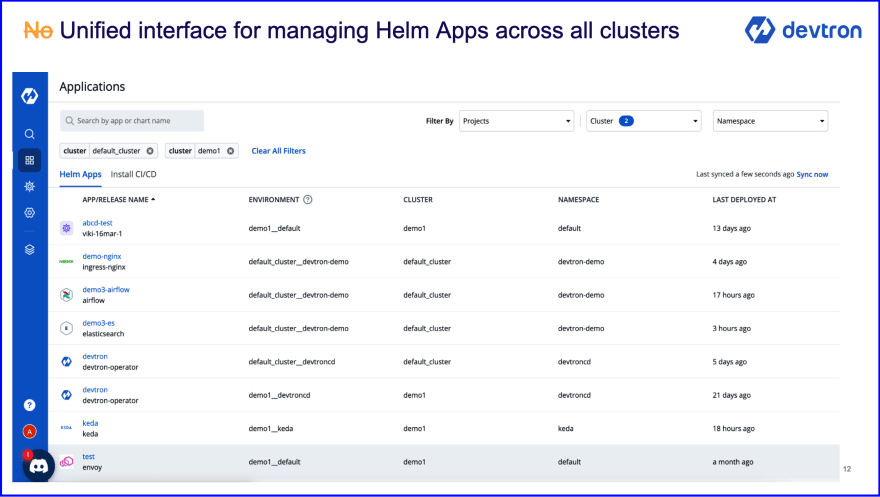Open demo-nginx application

tap(102, 256)
